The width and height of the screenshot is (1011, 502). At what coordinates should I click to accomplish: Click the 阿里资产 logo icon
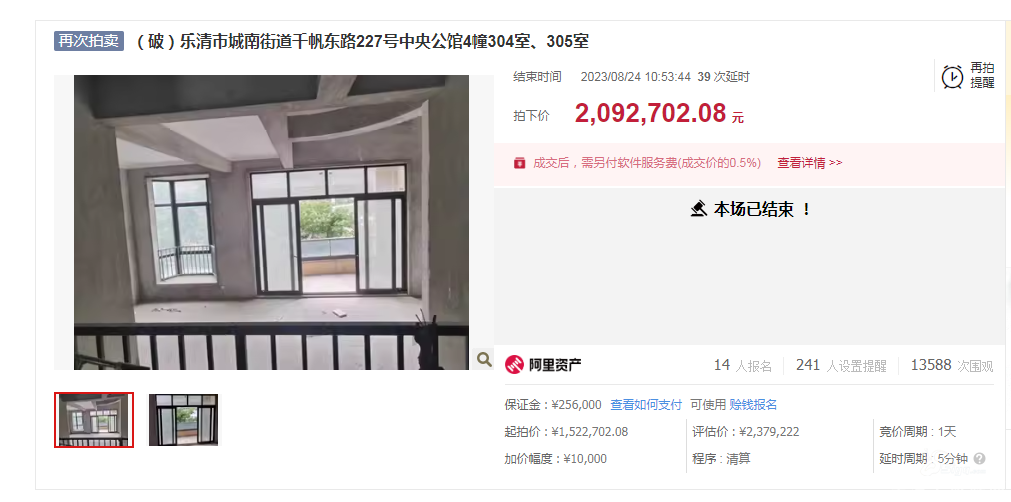click(513, 365)
